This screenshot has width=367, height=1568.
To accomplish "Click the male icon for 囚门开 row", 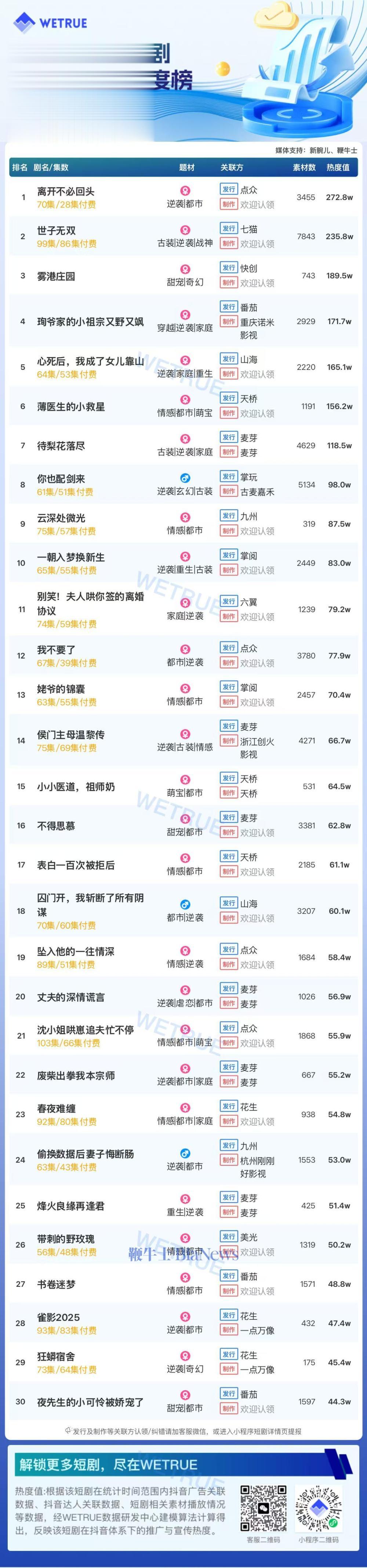I will [x=185, y=905].
